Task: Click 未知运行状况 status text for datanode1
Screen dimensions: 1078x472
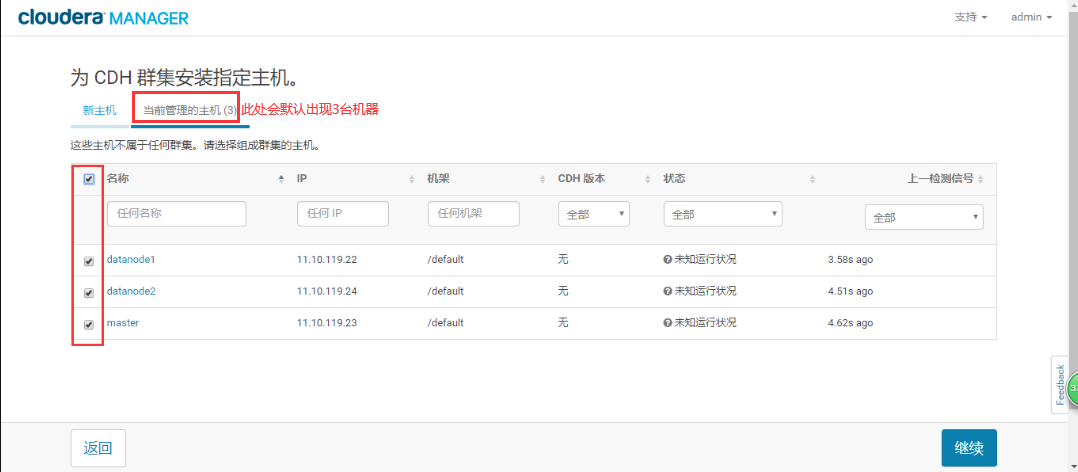Action: click(705, 260)
